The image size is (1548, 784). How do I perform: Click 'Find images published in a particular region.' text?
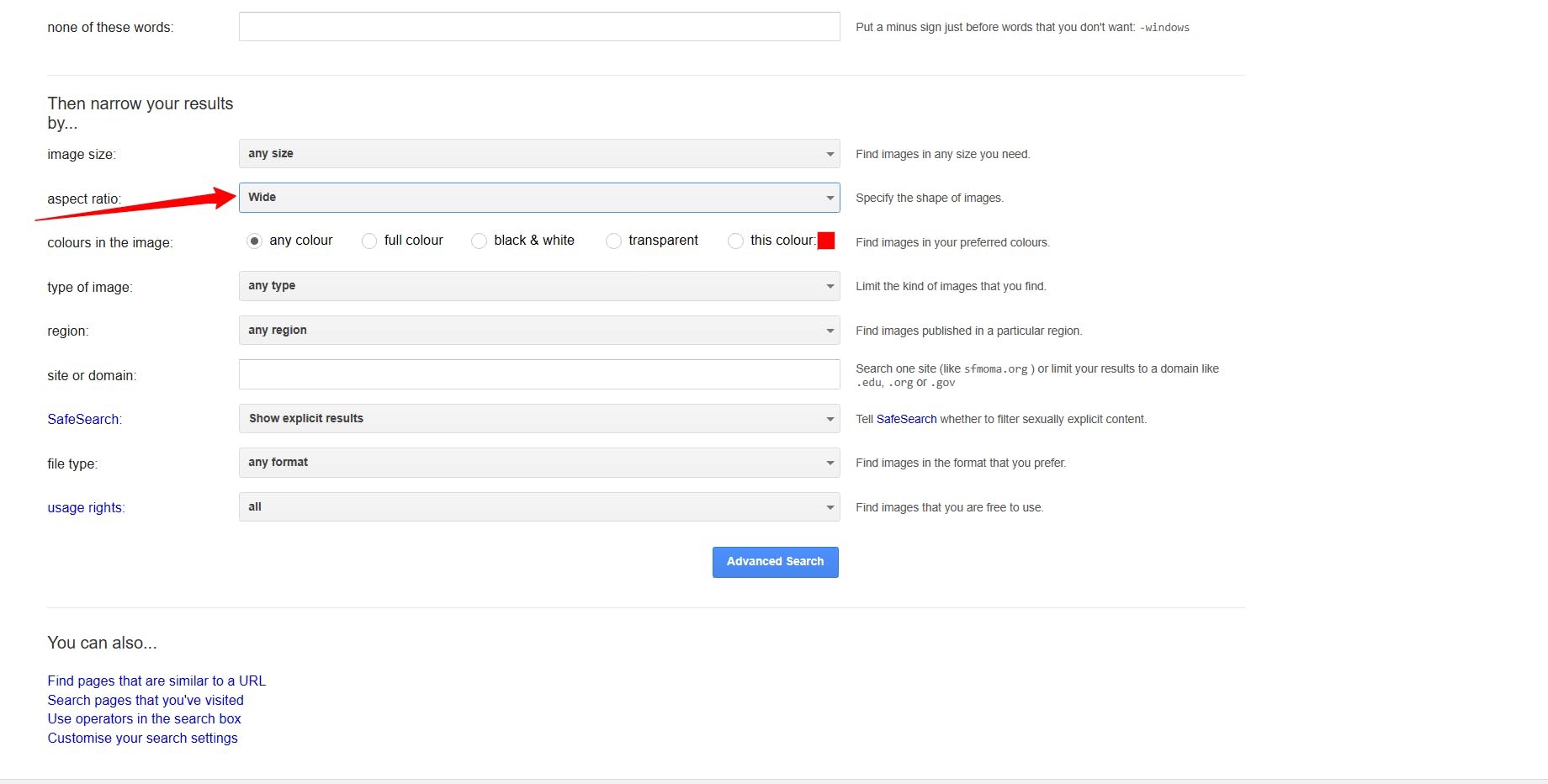click(969, 331)
